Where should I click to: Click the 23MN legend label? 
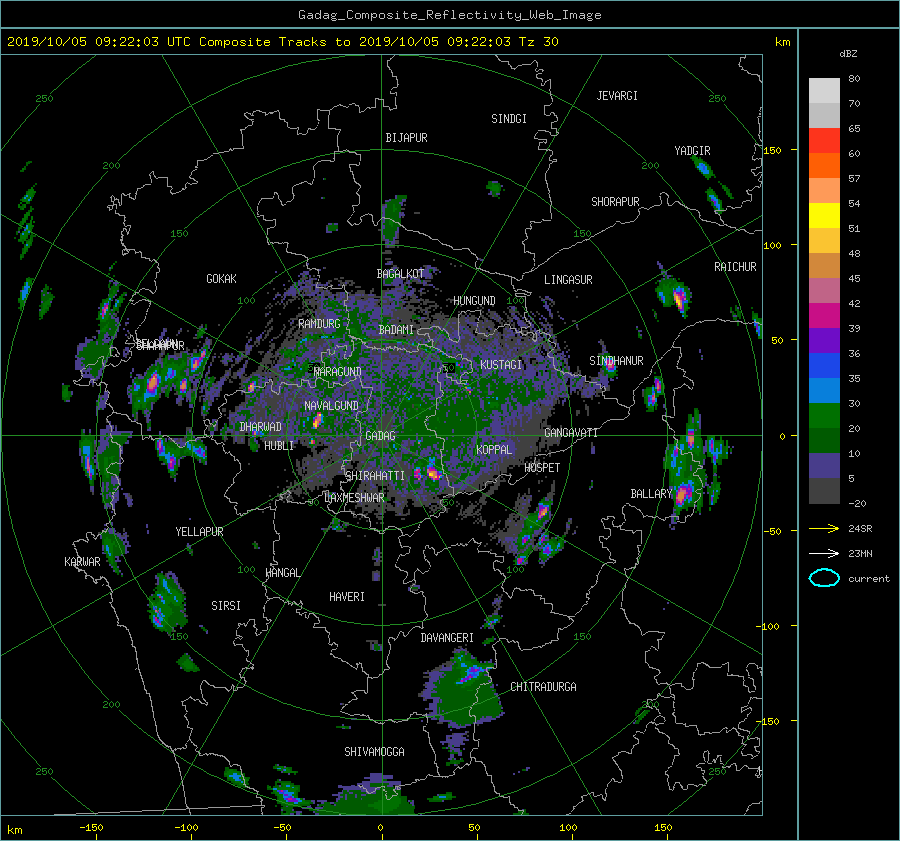[860, 553]
